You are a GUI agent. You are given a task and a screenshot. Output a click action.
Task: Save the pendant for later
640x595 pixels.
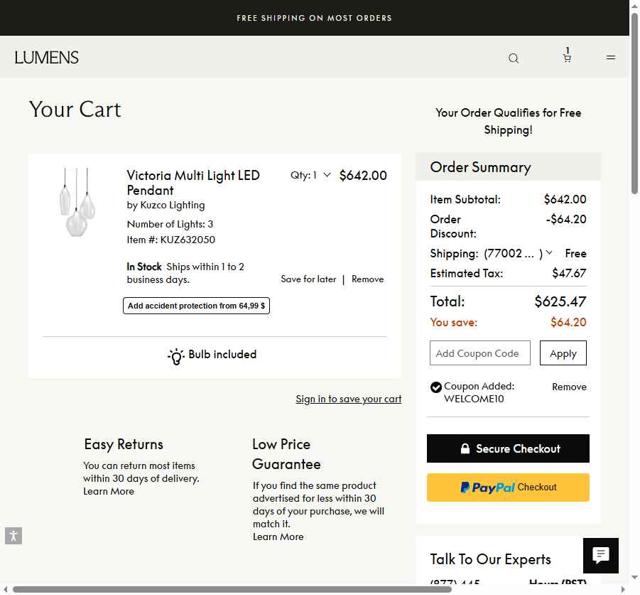308,279
